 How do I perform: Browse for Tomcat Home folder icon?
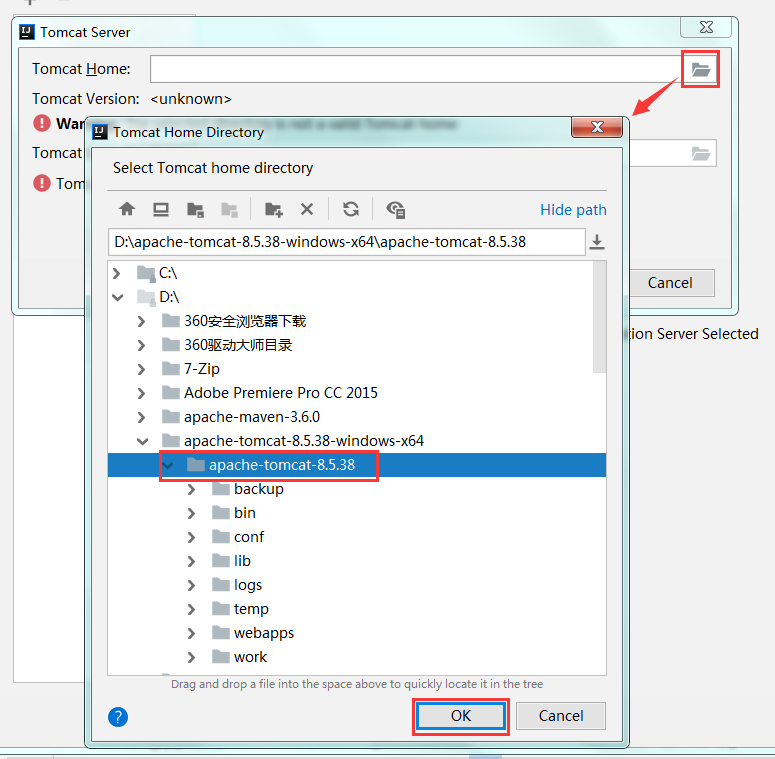pyautogui.click(x=700, y=69)
